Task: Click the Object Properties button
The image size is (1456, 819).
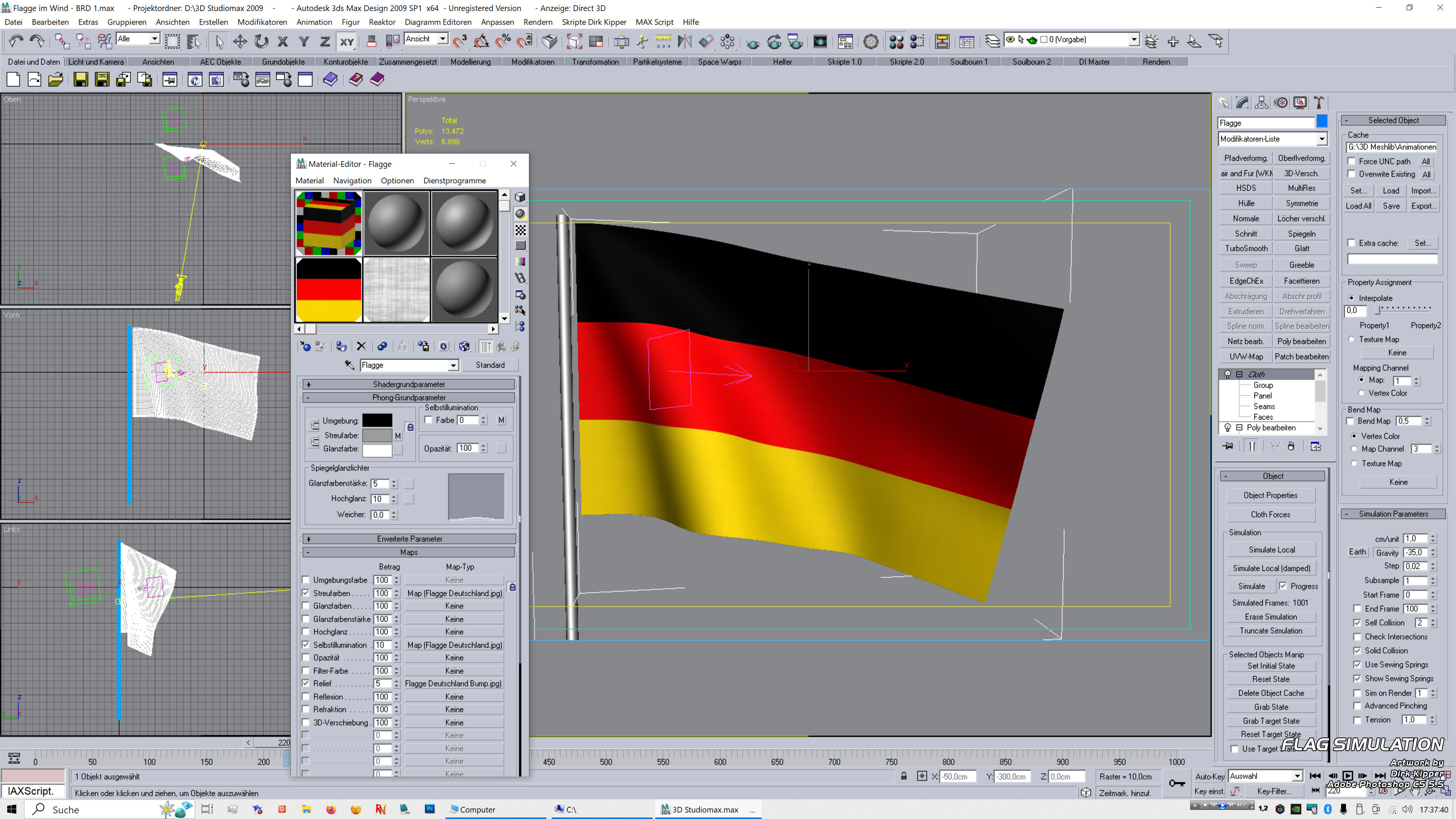Action: click(x=1271, y=495)
